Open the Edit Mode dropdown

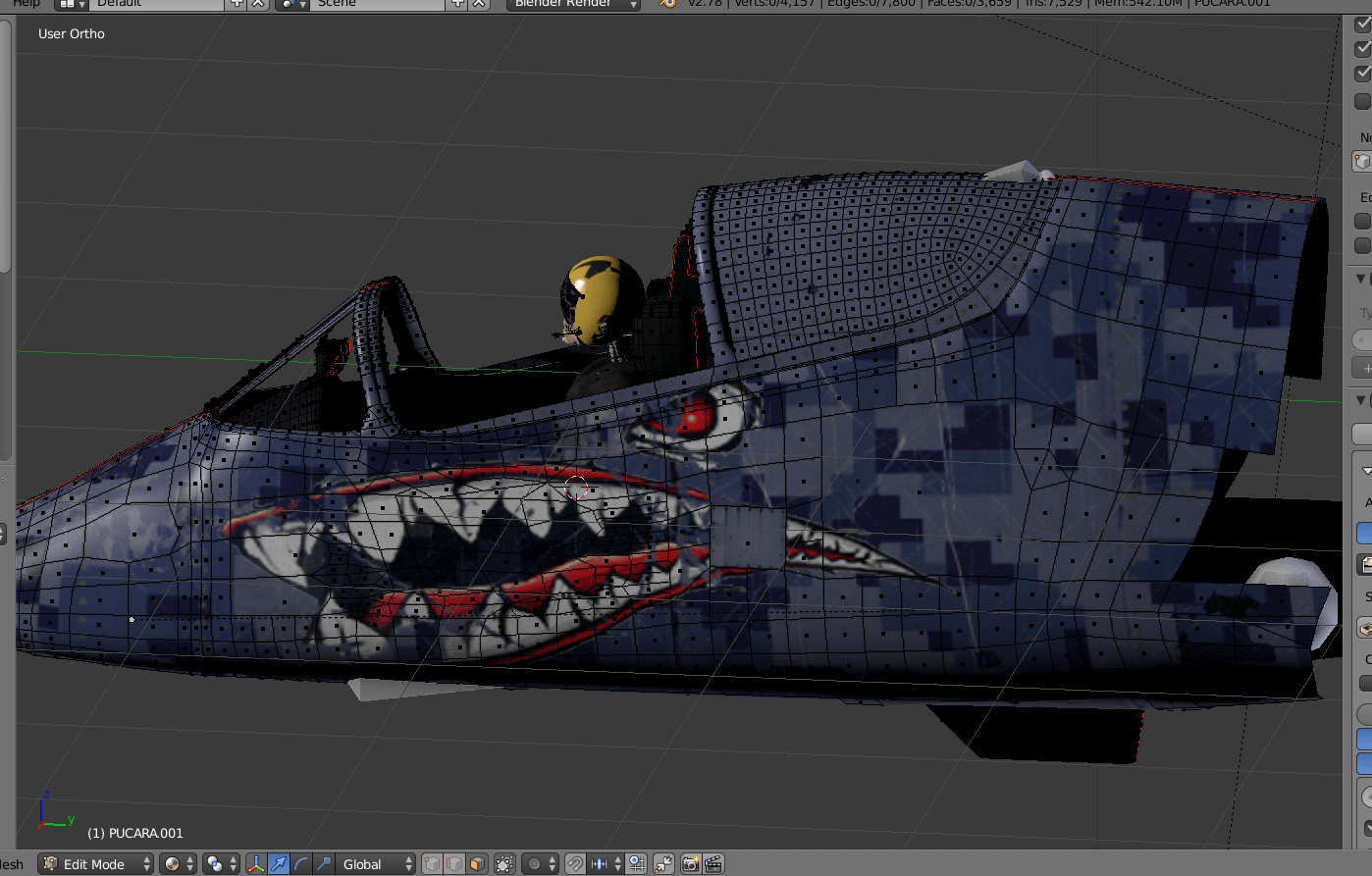point(96,864)
